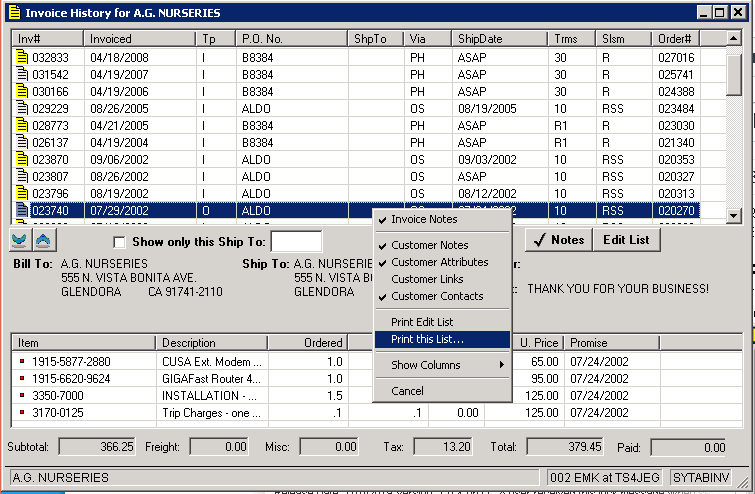Click the Ordered column header
The image size is (755, 494).
click(308, 343)
